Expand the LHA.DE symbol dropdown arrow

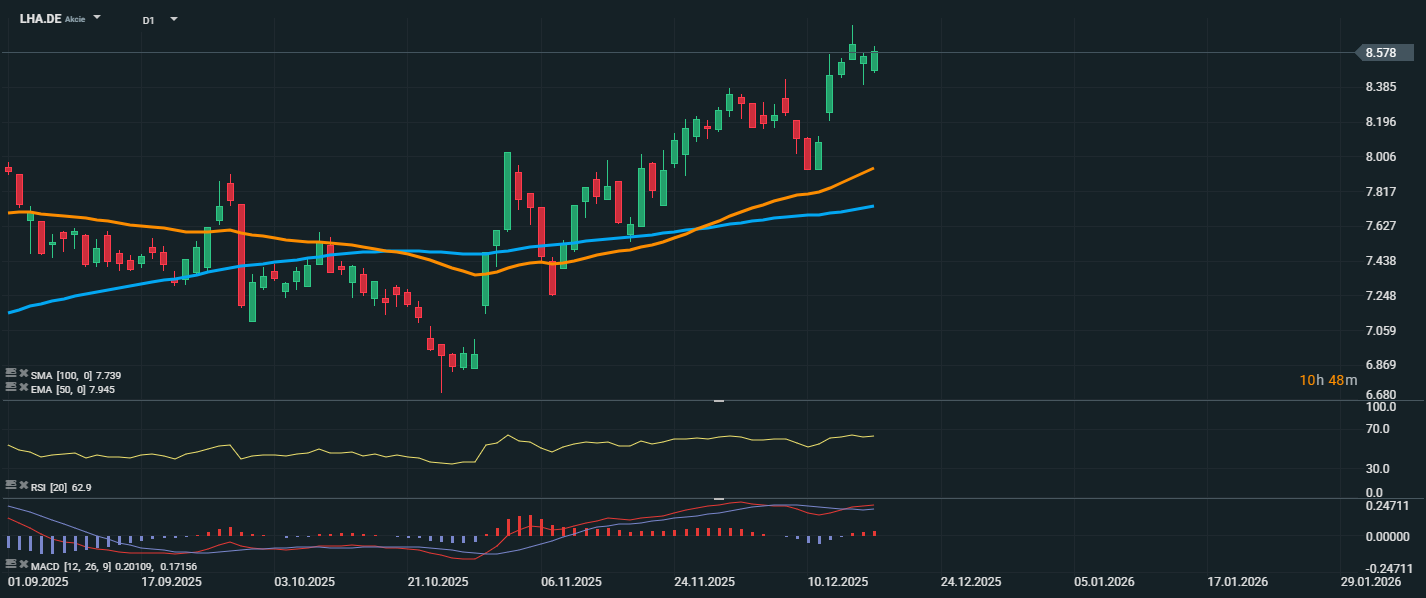pos(97,19)
